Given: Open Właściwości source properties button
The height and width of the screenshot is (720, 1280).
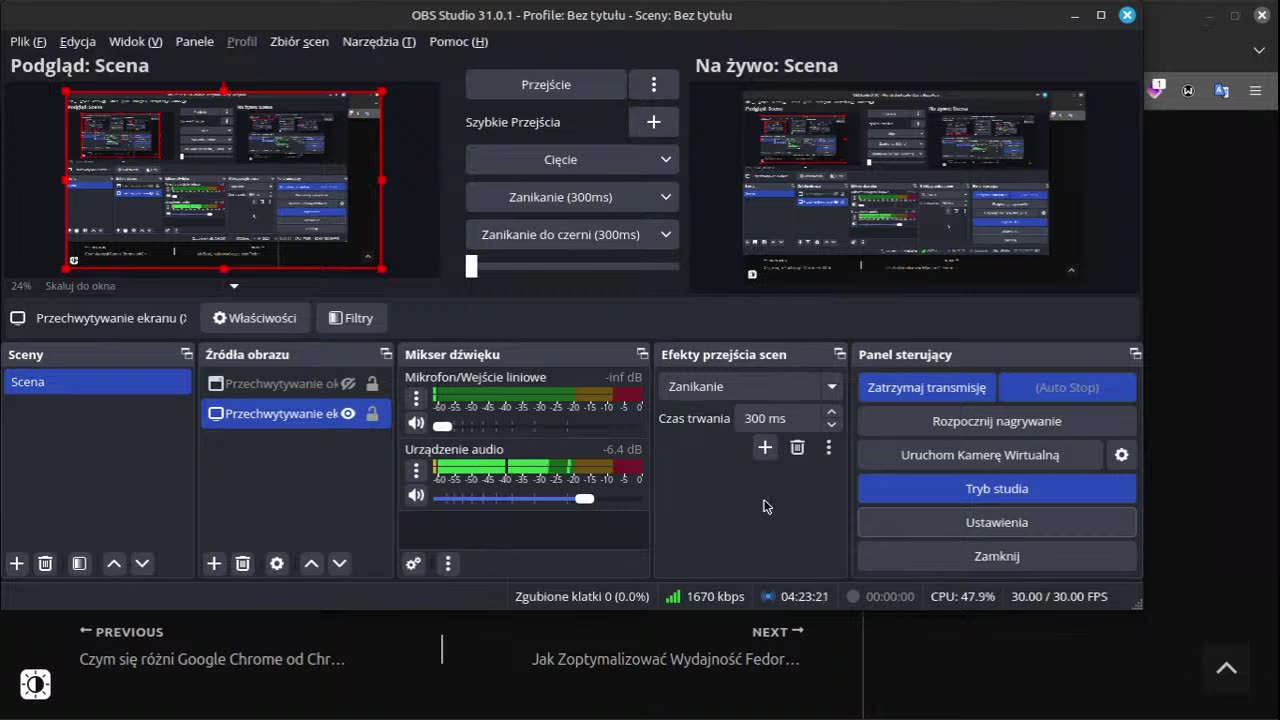Looking at the screenshot, I should (255, 318).
